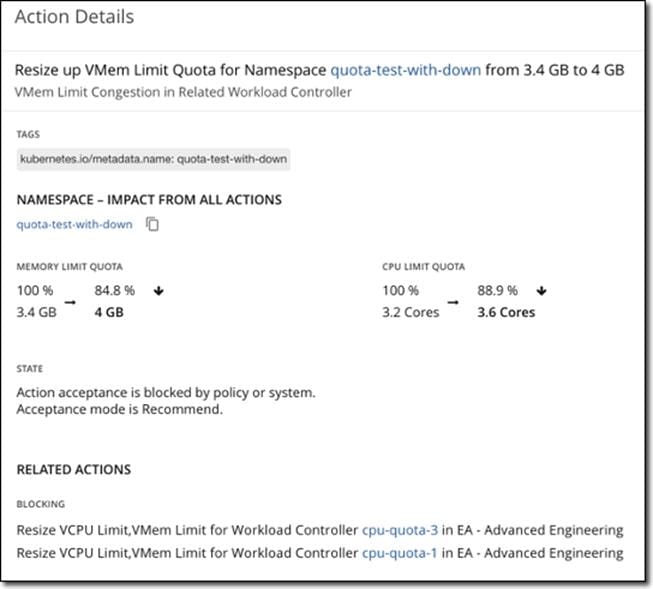Click the Related Actions heading
653x589 pixels.
[74, 469]
